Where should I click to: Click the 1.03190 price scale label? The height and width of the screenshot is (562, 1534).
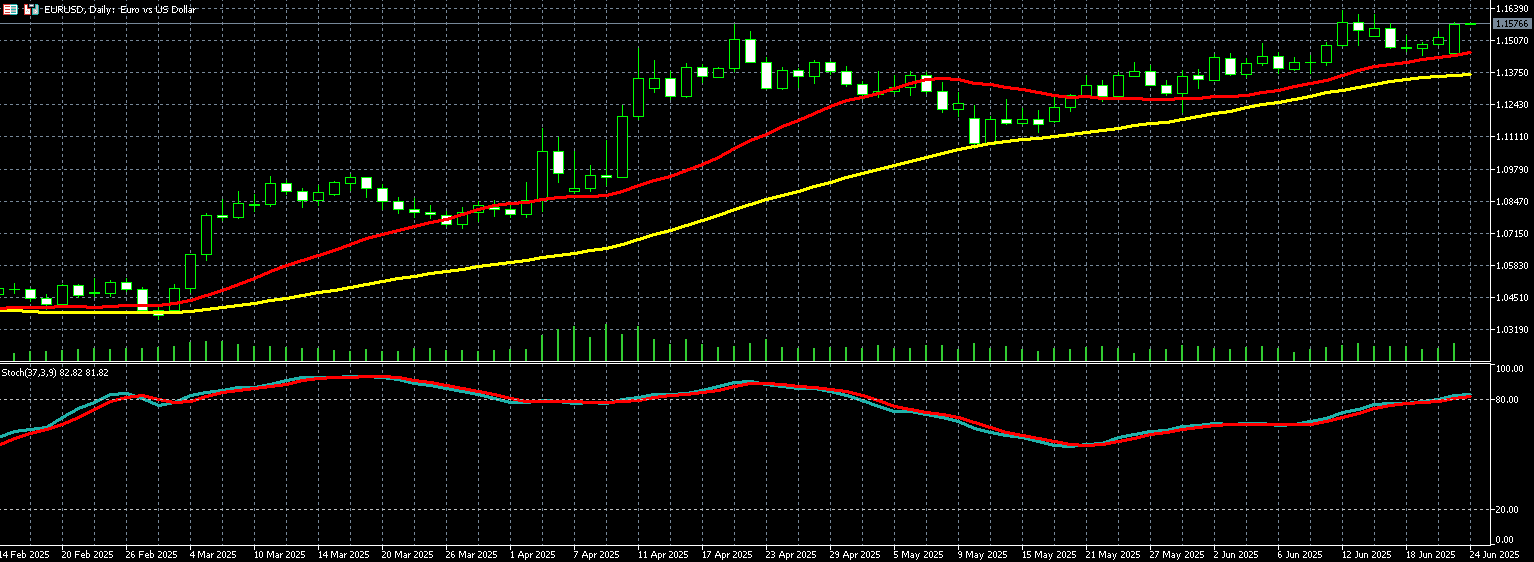pos(1511,329)
